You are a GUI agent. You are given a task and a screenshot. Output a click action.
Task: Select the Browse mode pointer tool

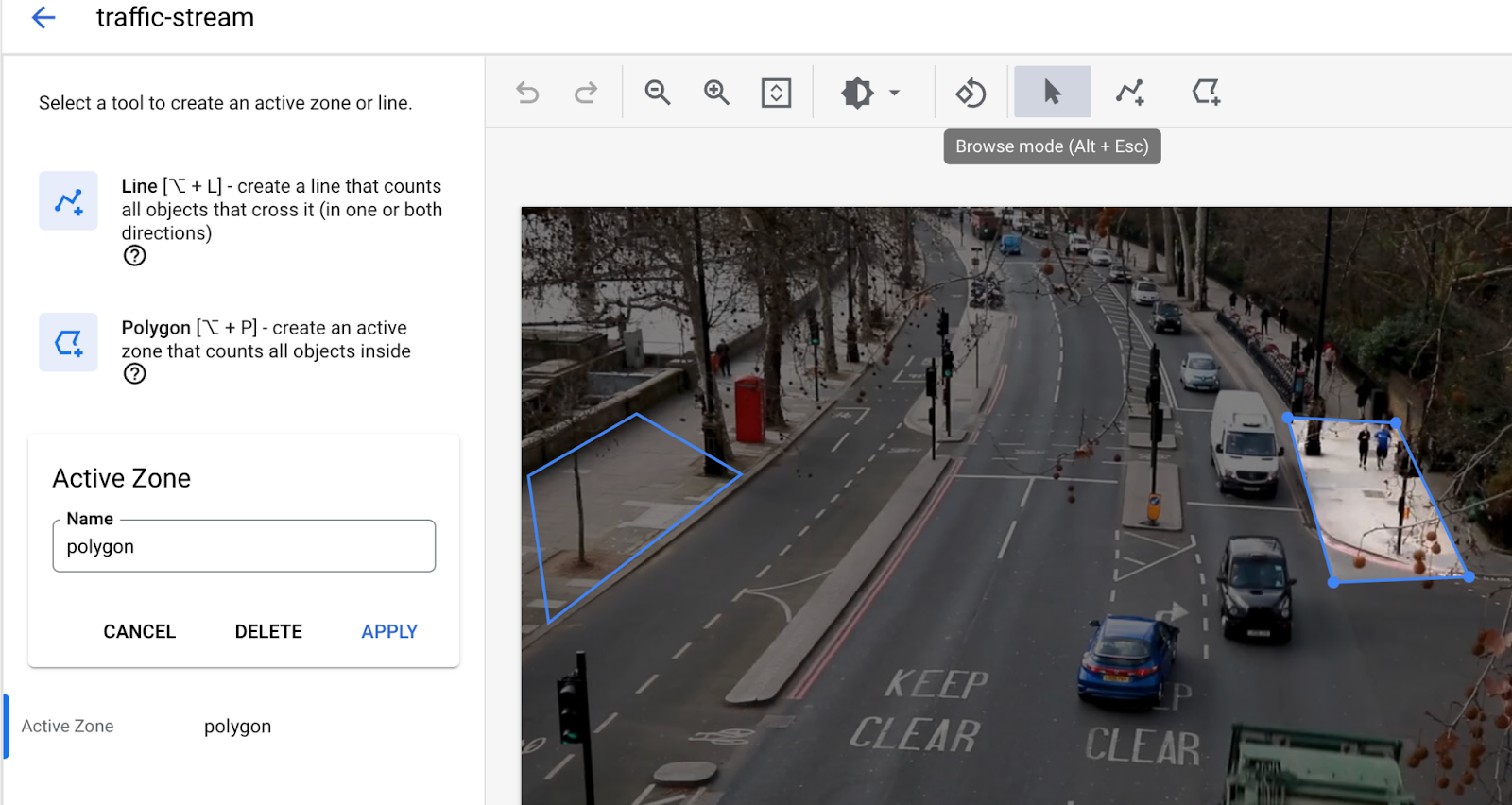coord(1052,92)
